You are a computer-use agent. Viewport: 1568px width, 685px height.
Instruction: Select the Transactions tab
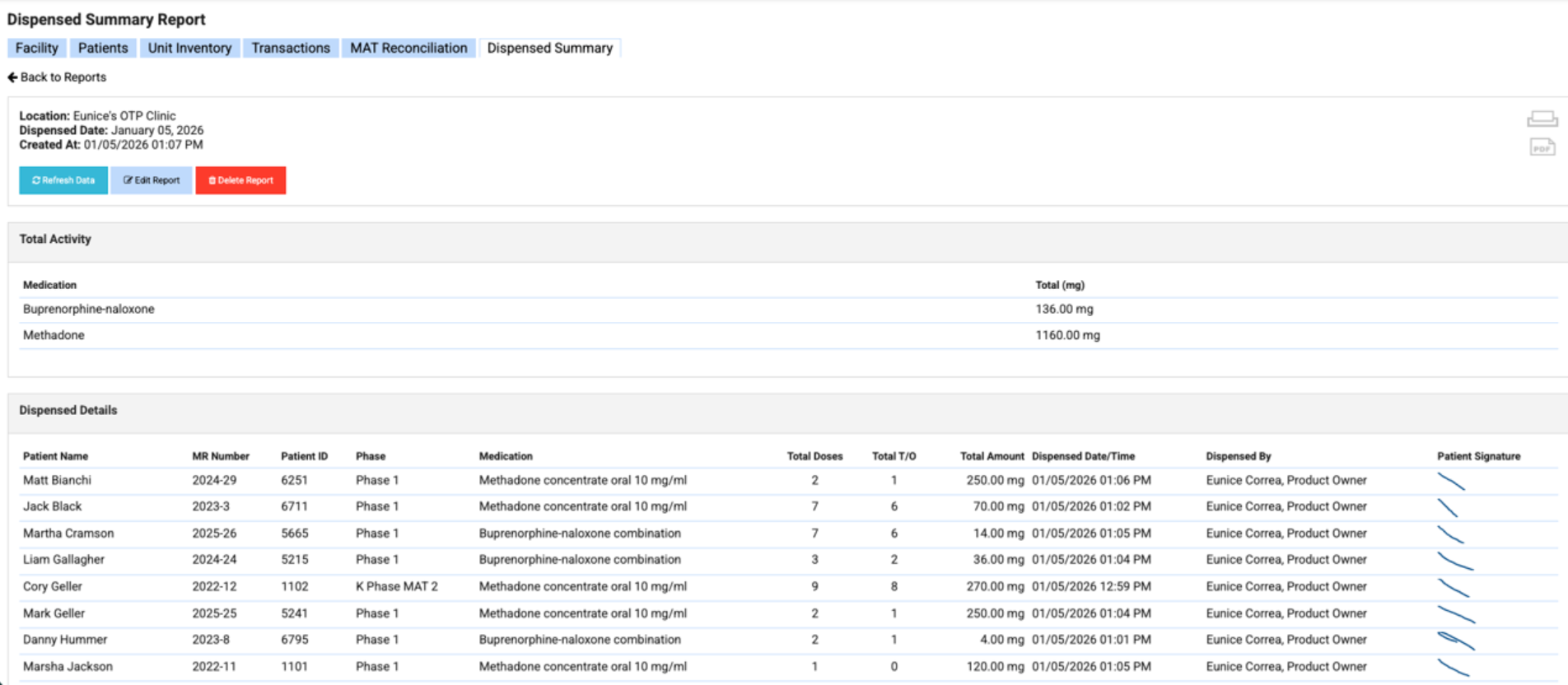pos(291,49)
